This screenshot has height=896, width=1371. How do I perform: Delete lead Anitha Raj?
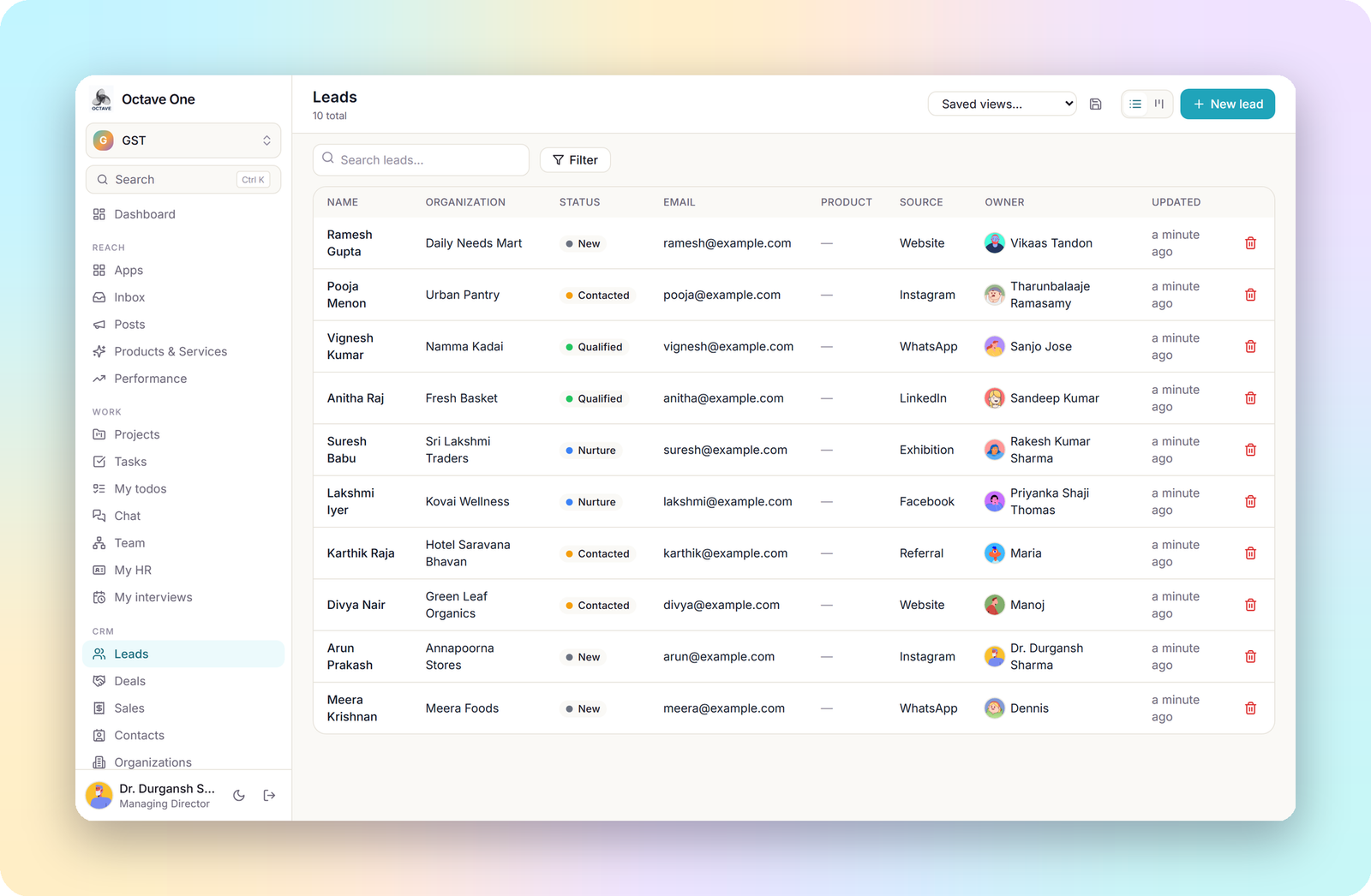(x=1250, y=398)
